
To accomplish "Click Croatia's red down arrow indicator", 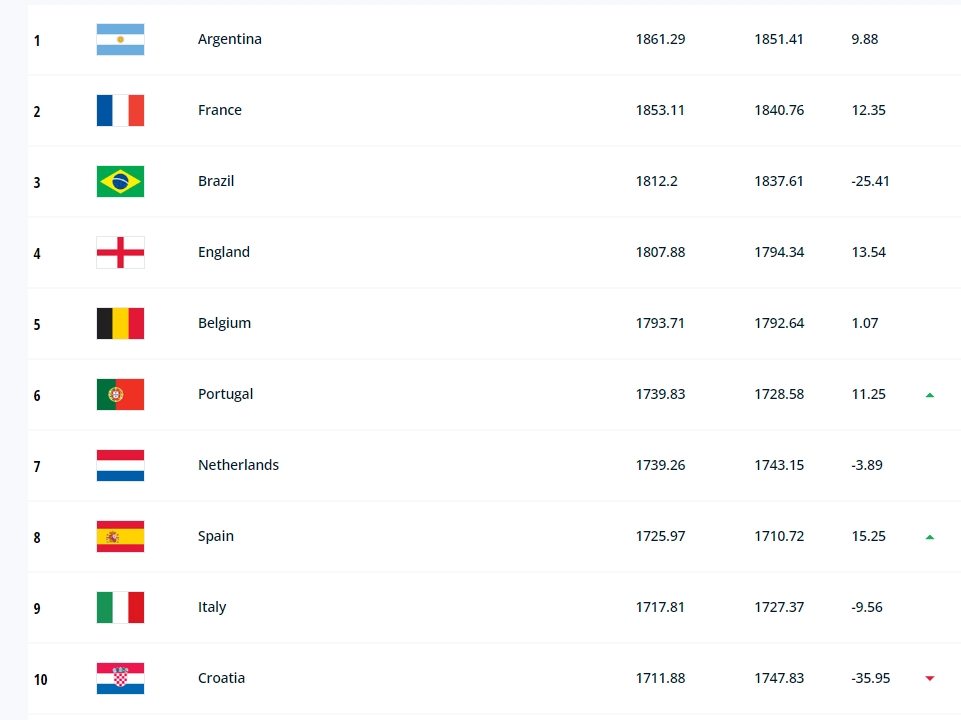I will point(930,679).
